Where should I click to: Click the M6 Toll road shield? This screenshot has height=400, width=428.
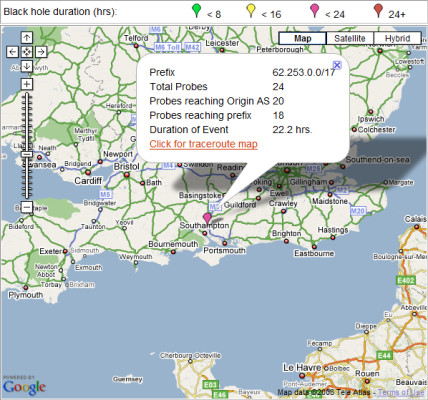(x=167, y=47)
